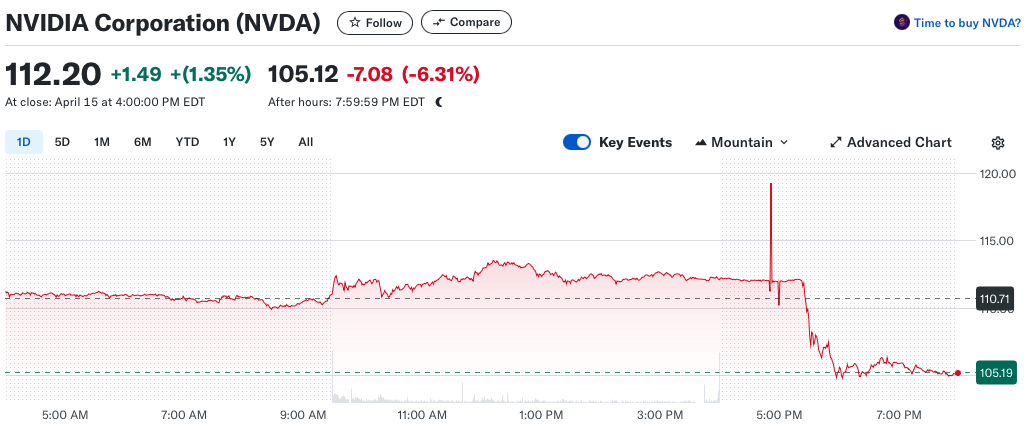
Task: Open the Time to buy NVDA? link
Action: click(967, 22)
